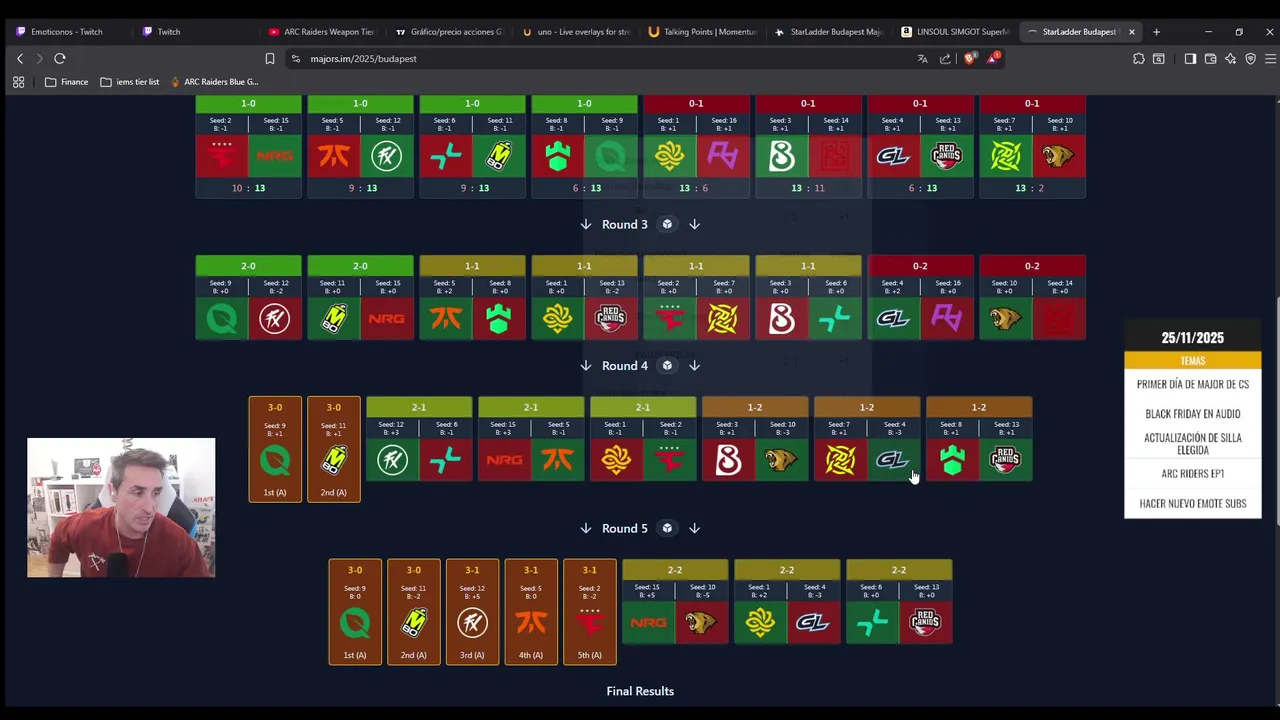
Task: Randomize Round 3 with dice icon
Action: [x=667, y=225]
